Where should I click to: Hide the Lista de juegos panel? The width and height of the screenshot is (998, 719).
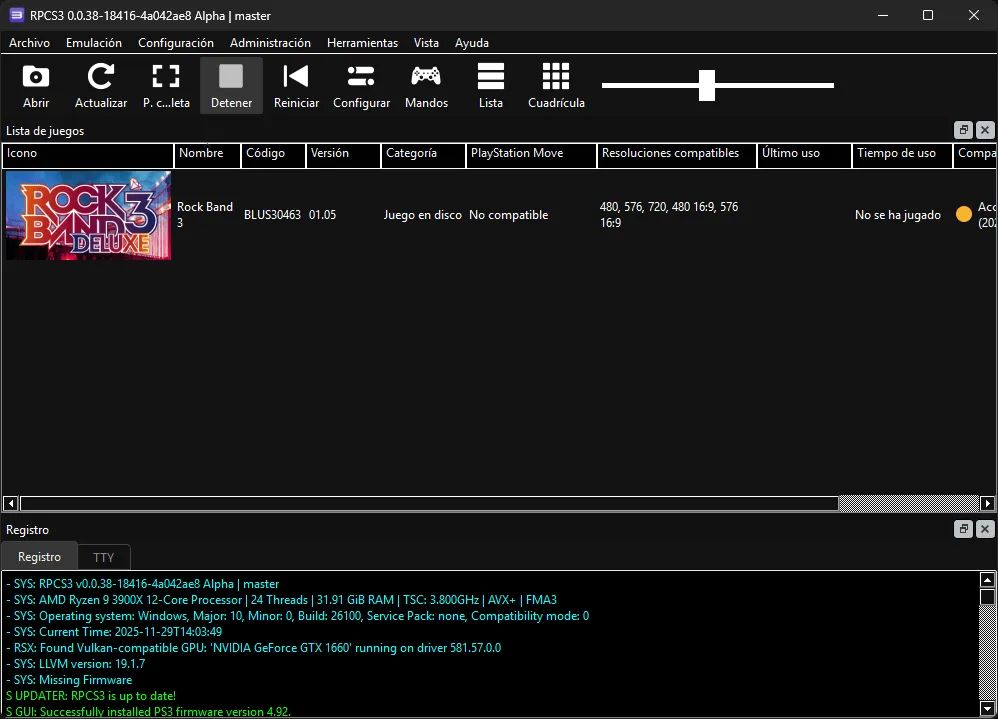pos(985,130)
